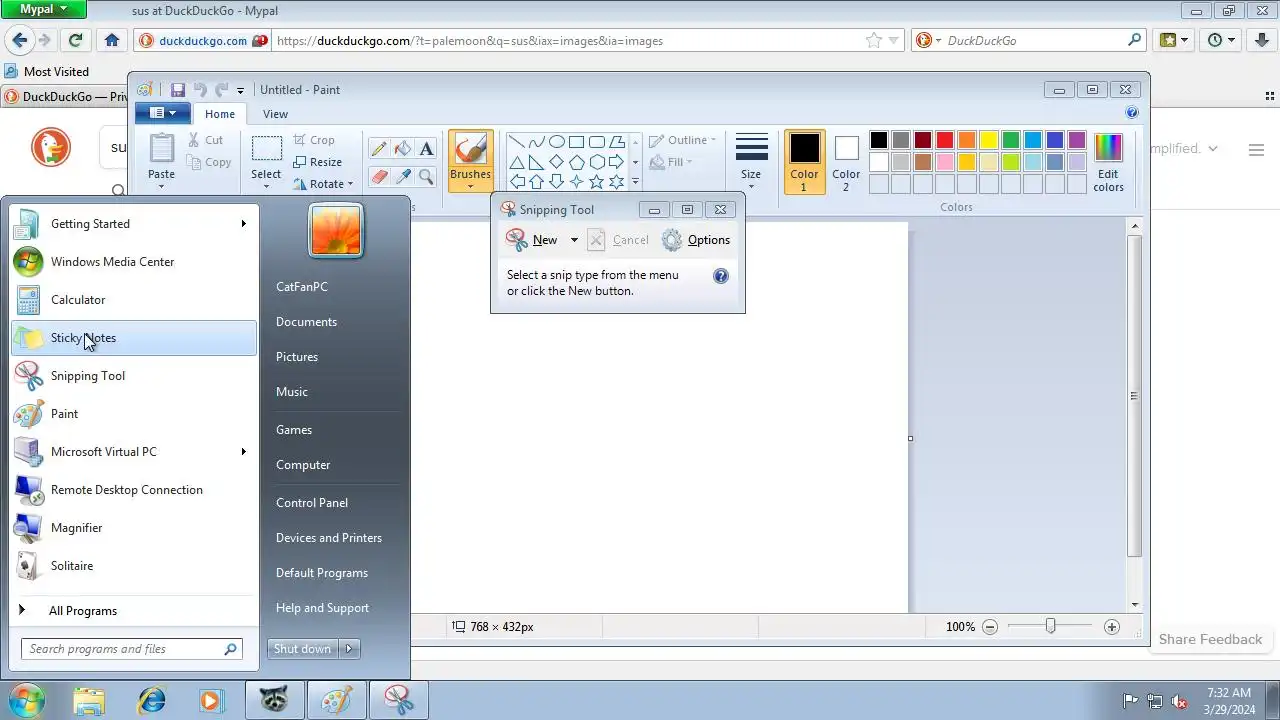The image size is (1280, 720).
Task: Switch to the Home tab in Paint
Action: coord(220,114)
